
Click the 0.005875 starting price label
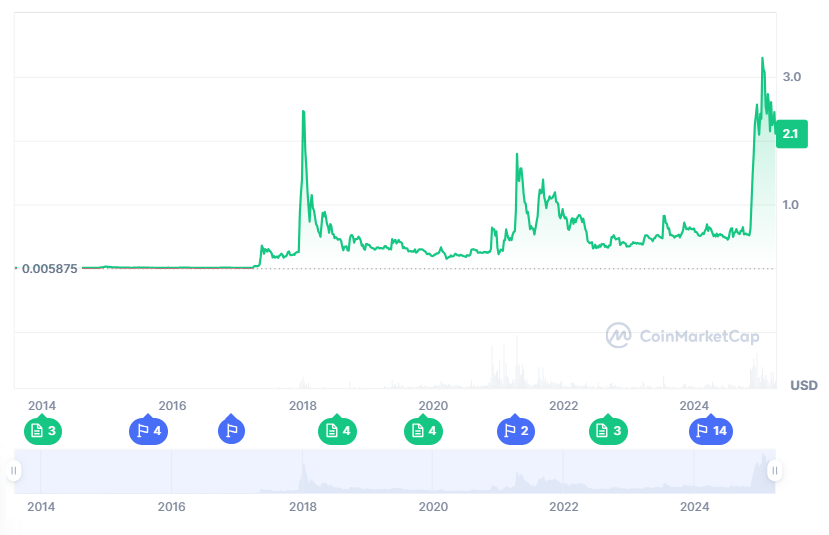48,268
